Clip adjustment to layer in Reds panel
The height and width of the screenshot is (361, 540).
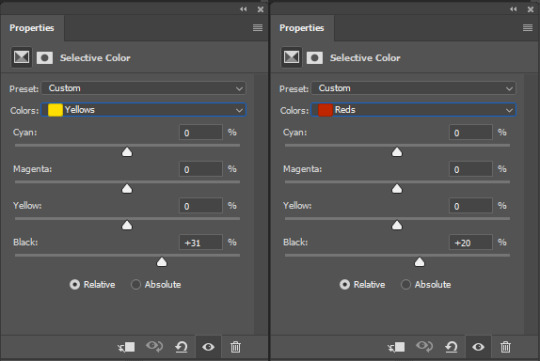coord(396,347)
